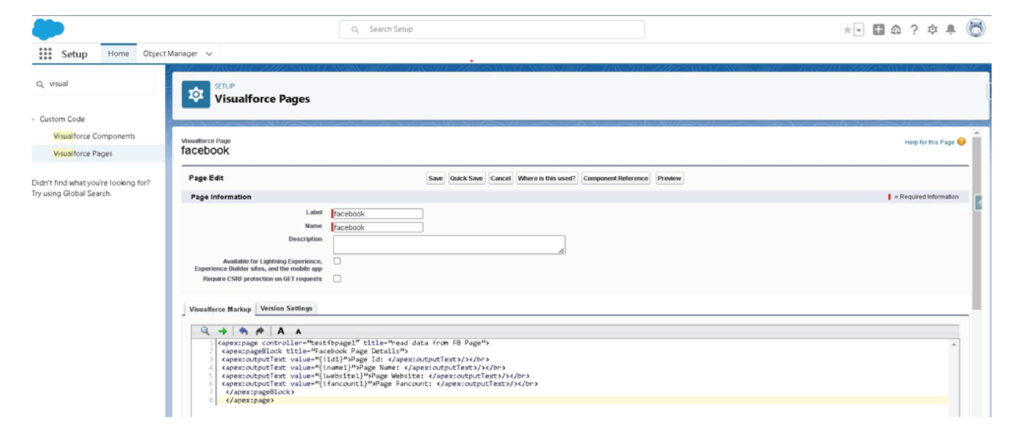Switch to the Visualforce Markup tab
The width and height of the screenshot is (1024, 439).
[220, 309]
